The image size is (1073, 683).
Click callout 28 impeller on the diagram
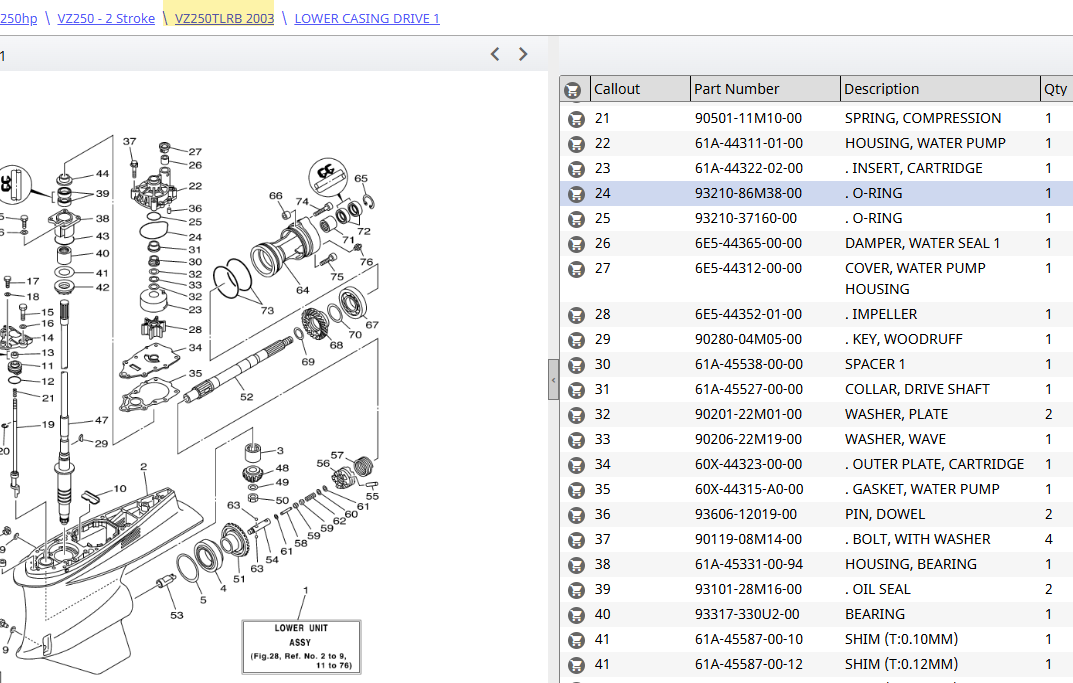195,329
